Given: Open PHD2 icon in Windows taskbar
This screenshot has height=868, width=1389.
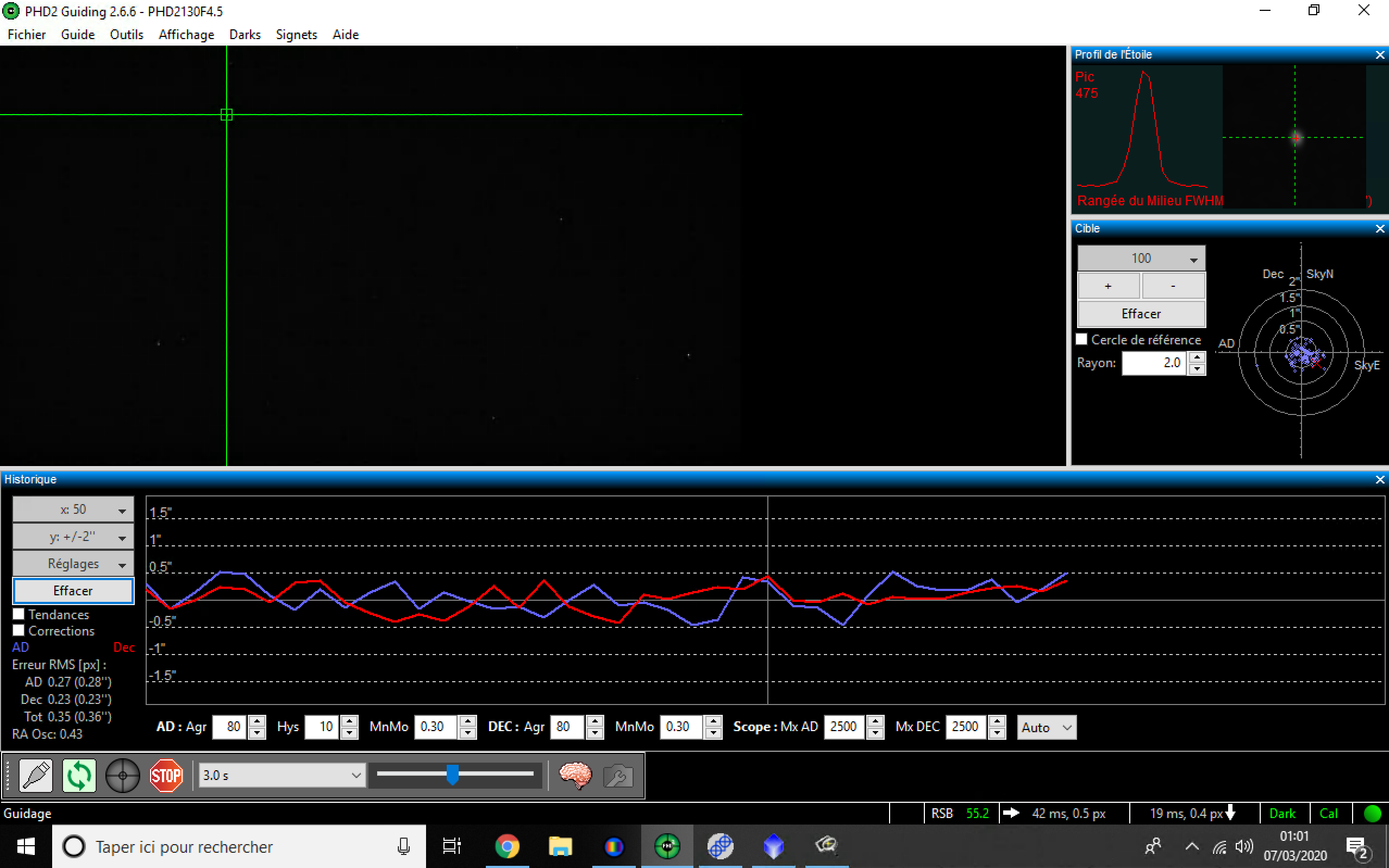Looking at the screenshot, I should [667, 846].
